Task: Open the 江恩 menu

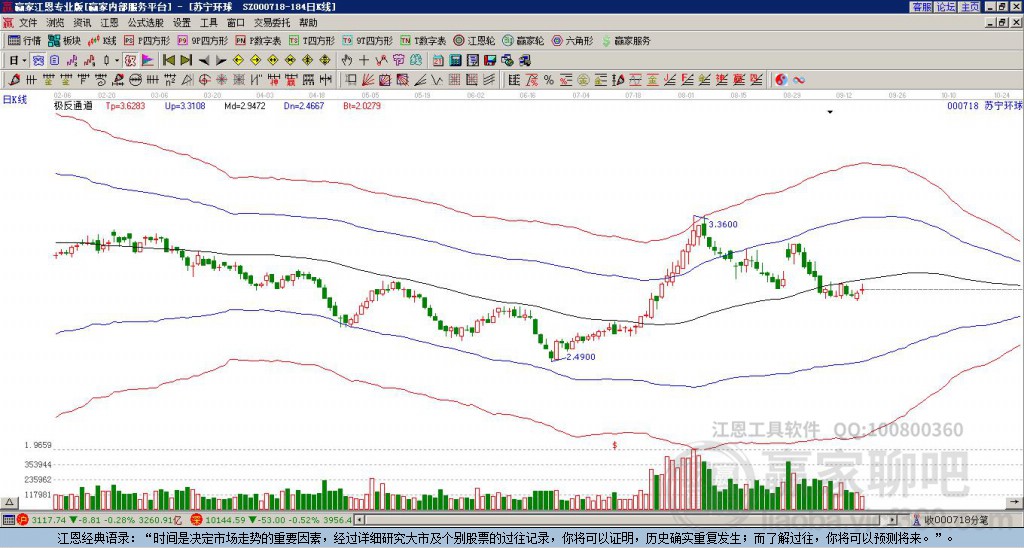Action: (110, 23)
